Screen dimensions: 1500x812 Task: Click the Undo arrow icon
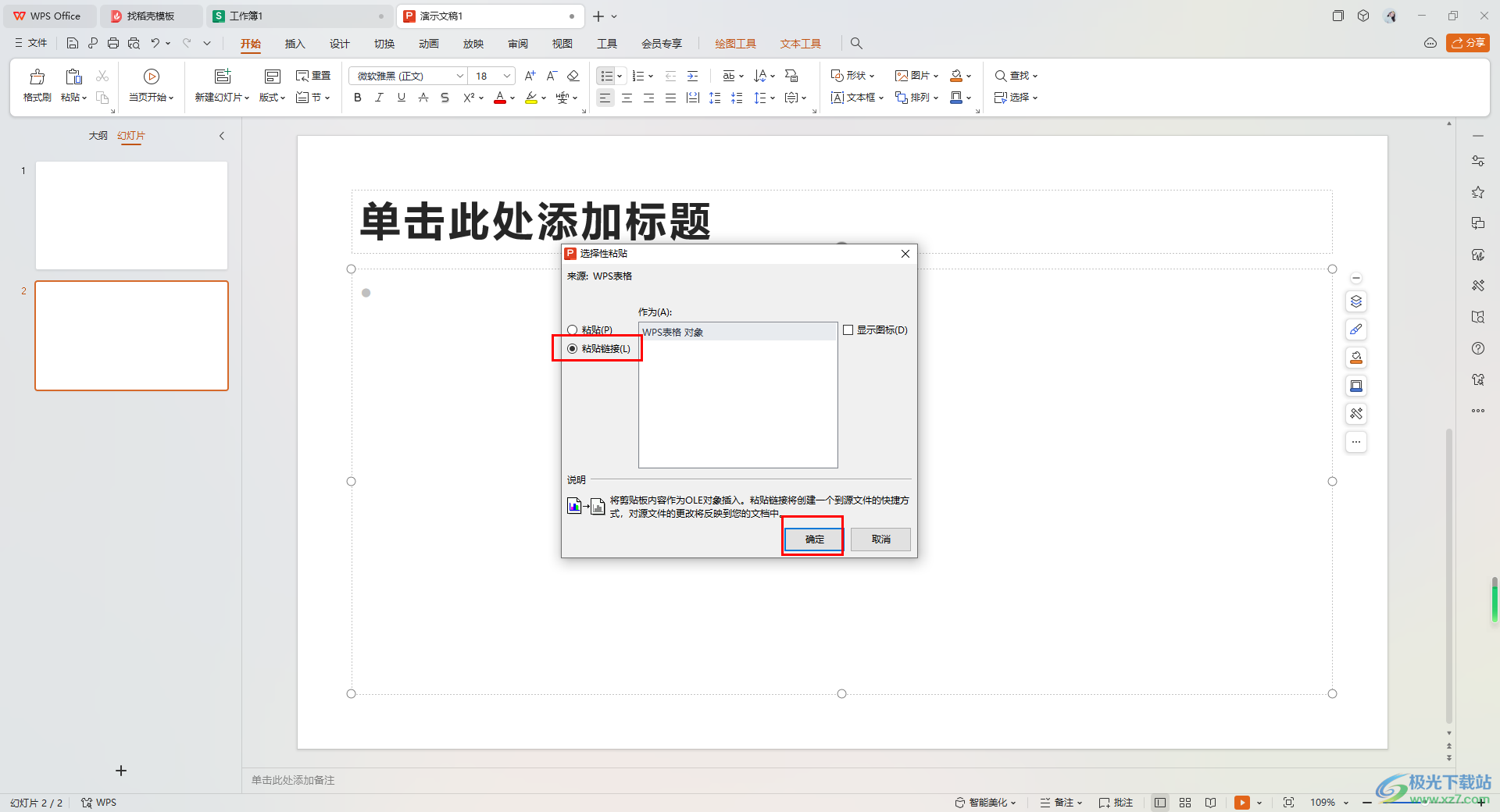coord(155,43)
